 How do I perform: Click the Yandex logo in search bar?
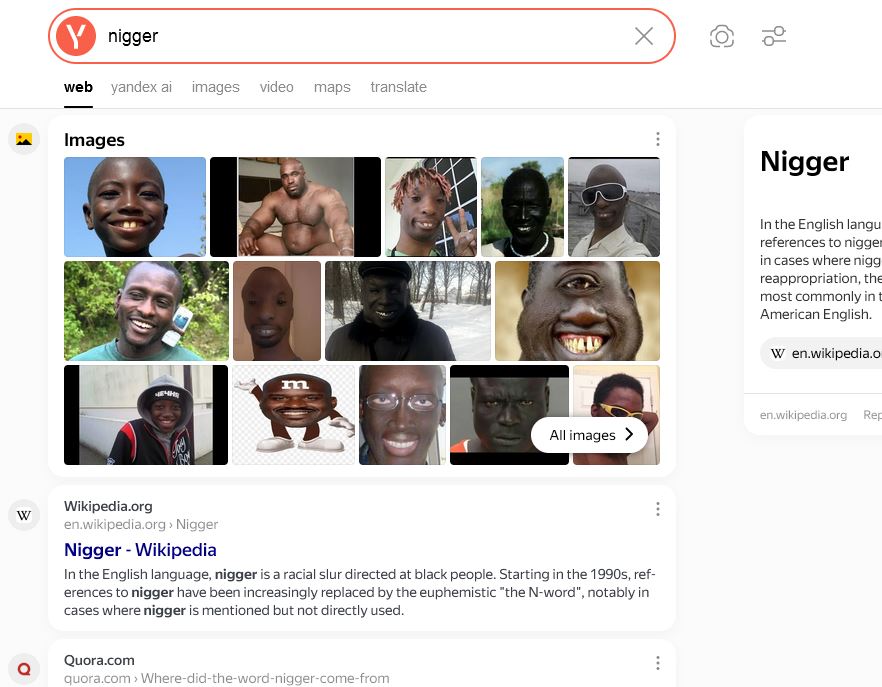(76, 36)
